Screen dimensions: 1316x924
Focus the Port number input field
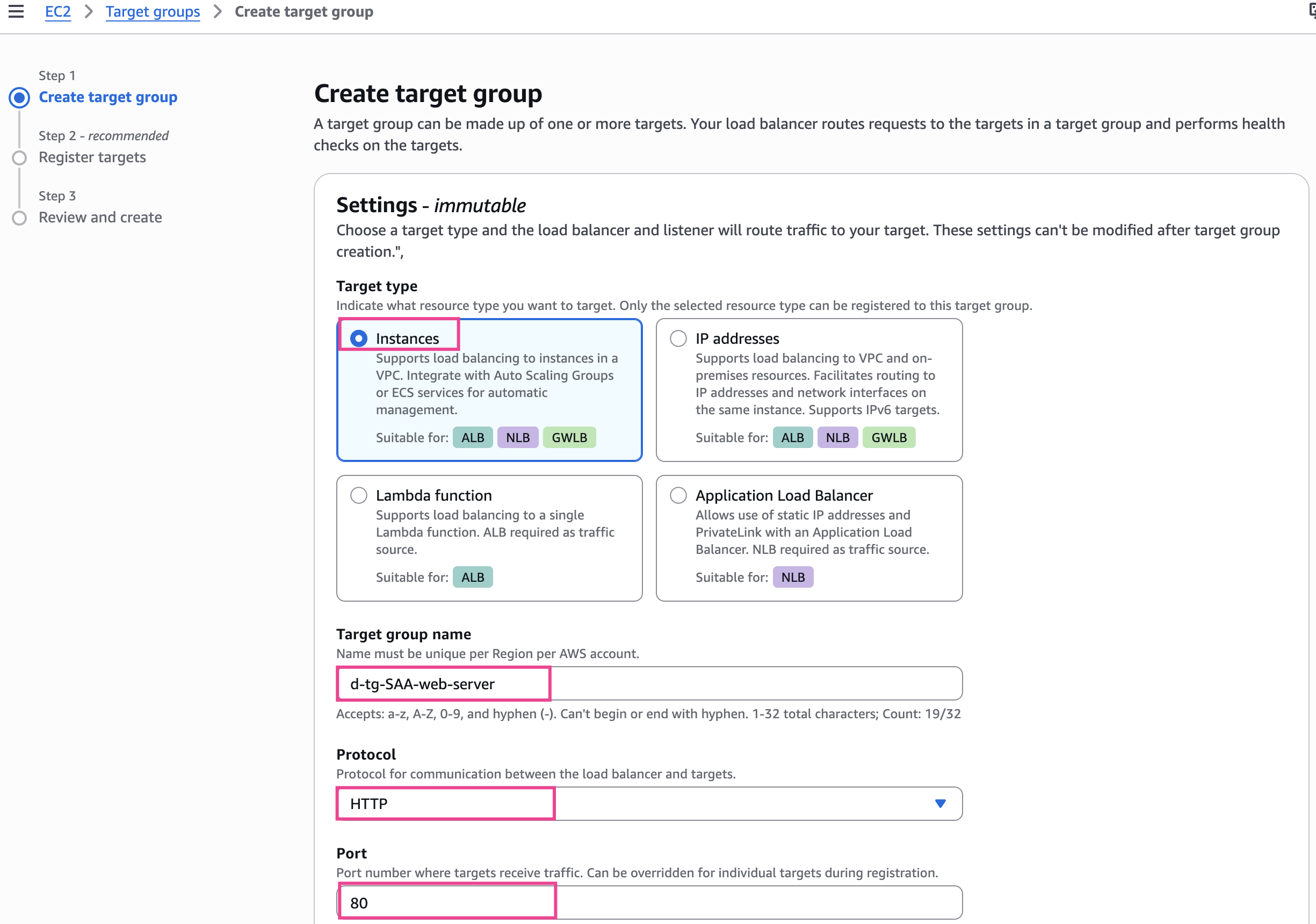pos(648,903)
